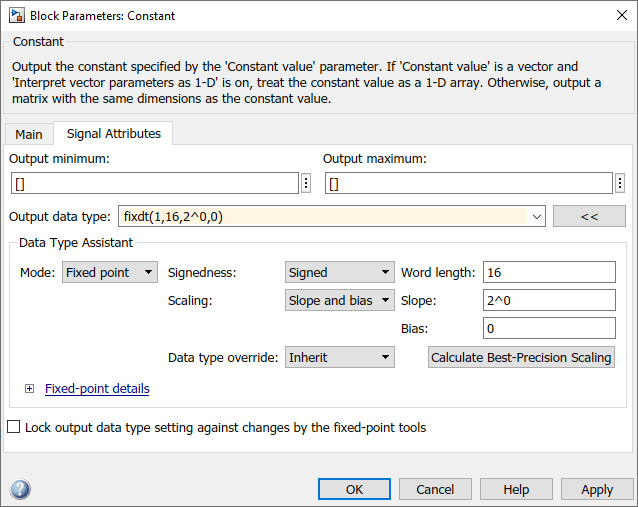
Task: Click the Word length input field
Action: [548, 272]
